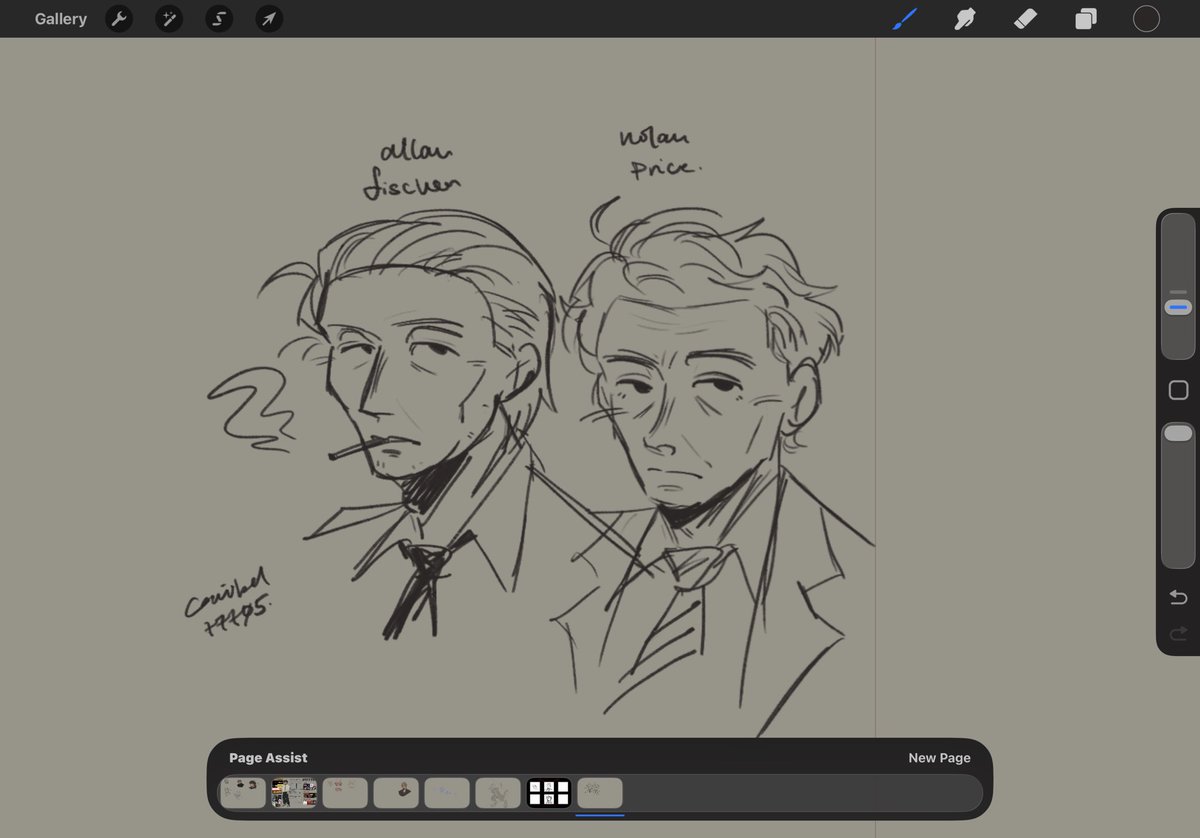Viewport: 1200px width, 838px height.
Task: Click the Page Assist title
Action: point(268,758)
